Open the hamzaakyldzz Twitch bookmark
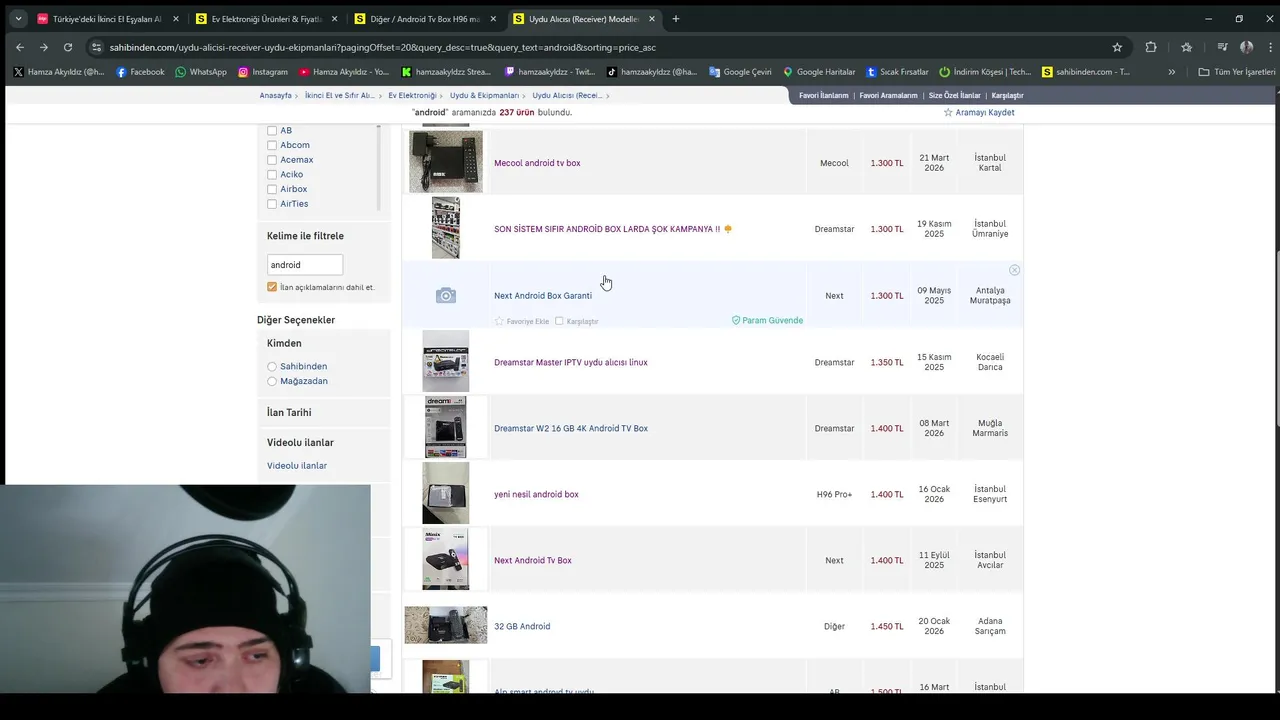1280x720 pixels. tap(550, 72)
